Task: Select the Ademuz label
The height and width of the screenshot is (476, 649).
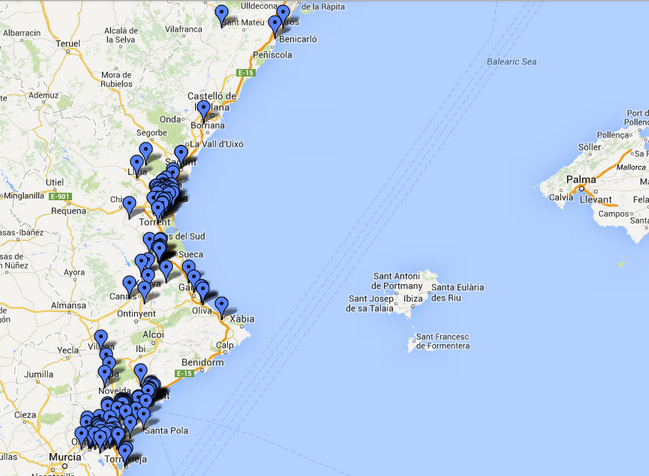Action: click(x=43, y=95)
